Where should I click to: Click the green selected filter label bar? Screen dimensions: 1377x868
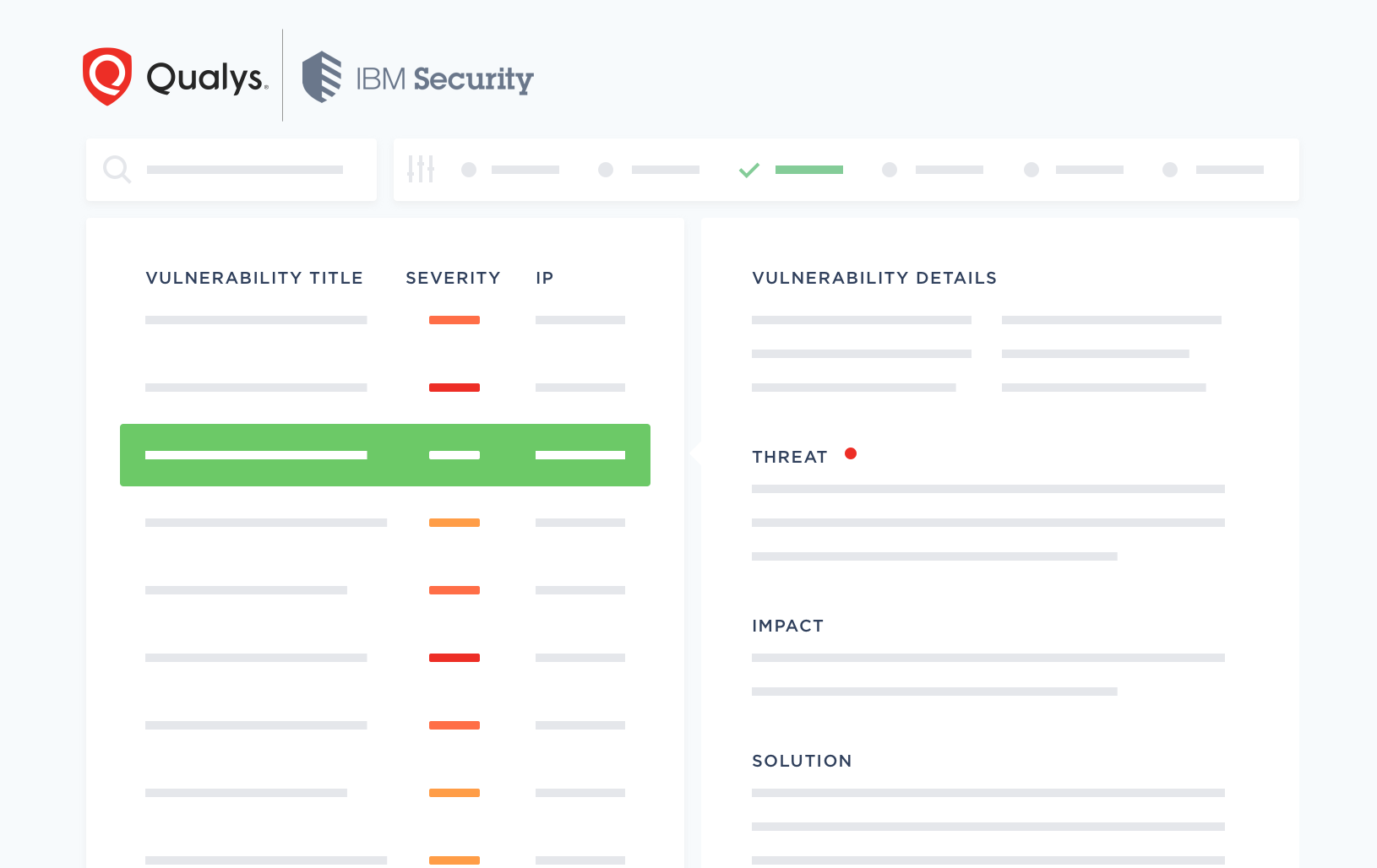[x=808, y=170]
